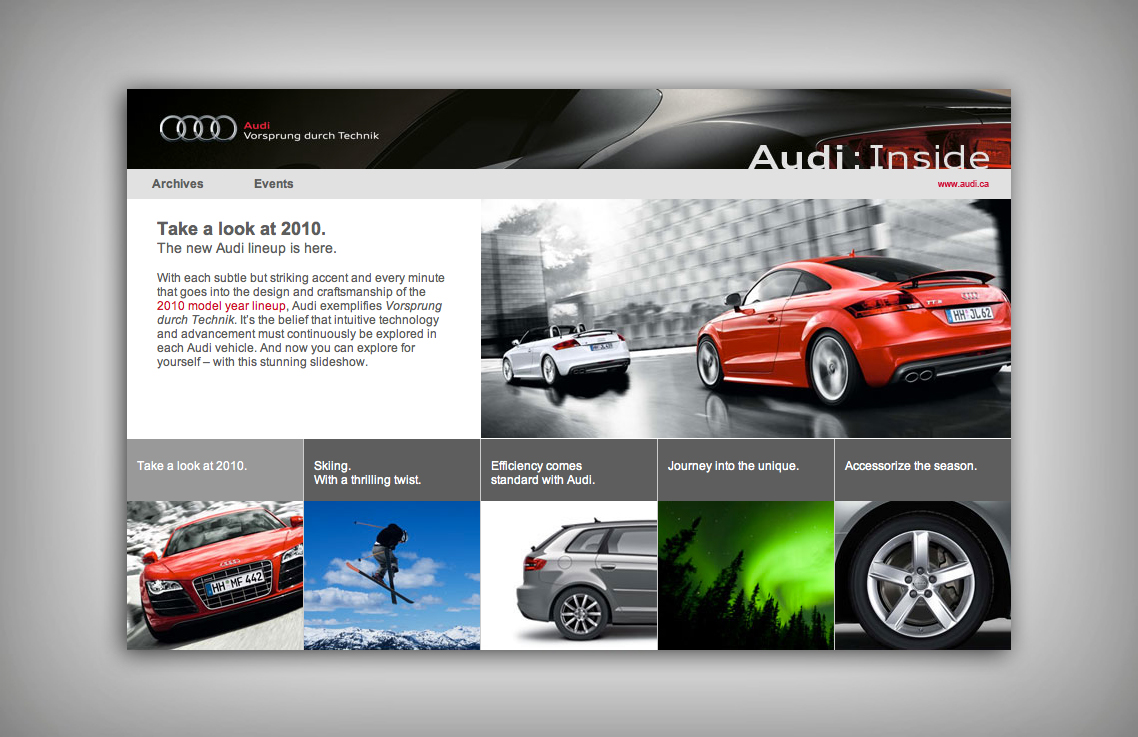This screenshot has width=1138, height=737.
Task: Select the 'Journey into the unique.' tile
Action: tap(746, 470)
